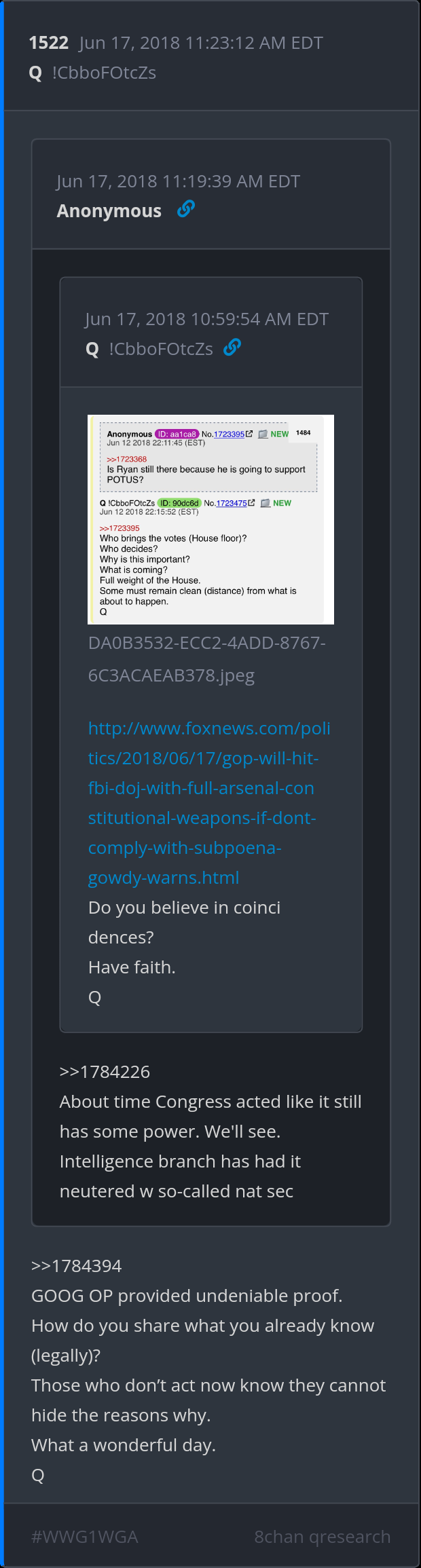Click the small post icon before the second green NEW
The height and width of the screenshot is (1568, 421).
pos(266,503)
